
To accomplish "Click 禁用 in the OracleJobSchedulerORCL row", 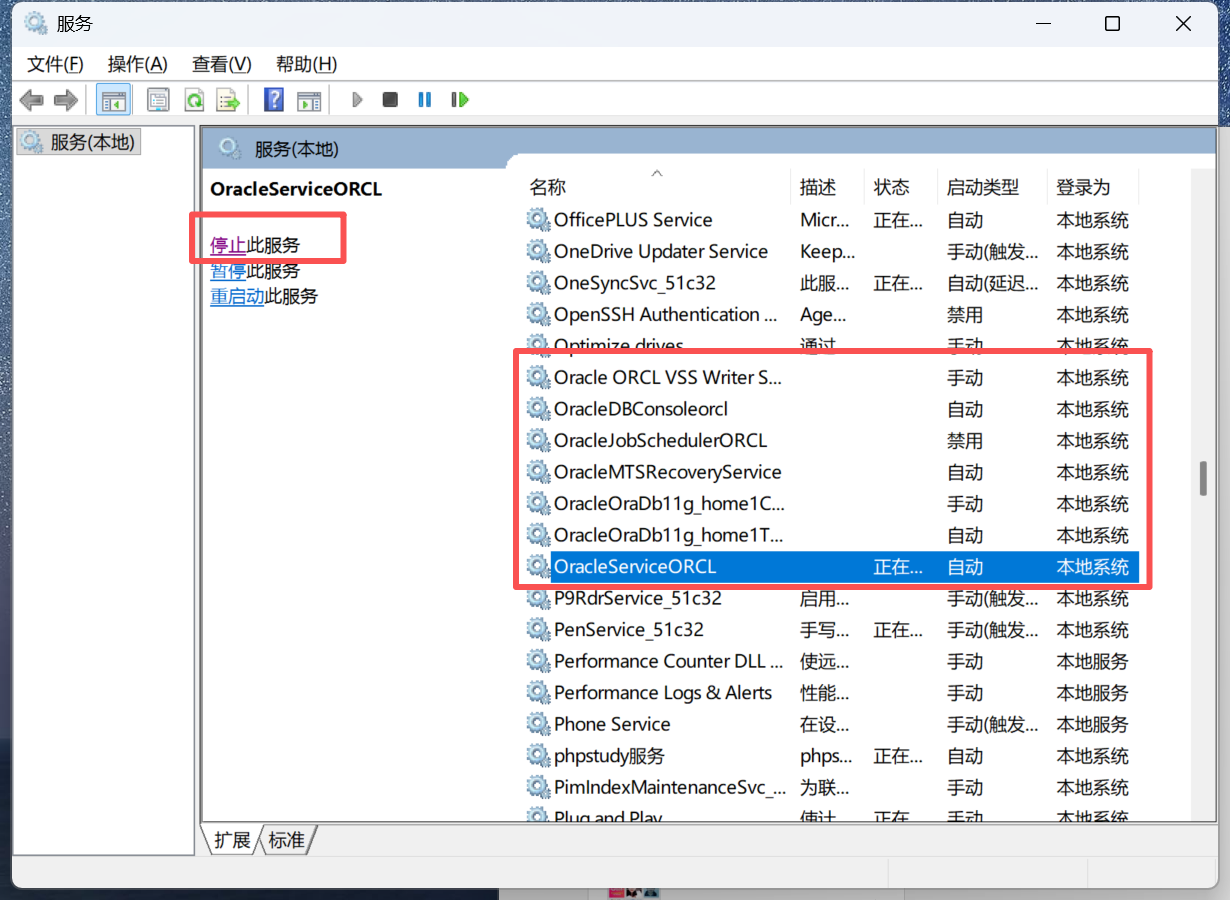I will 965,440.
